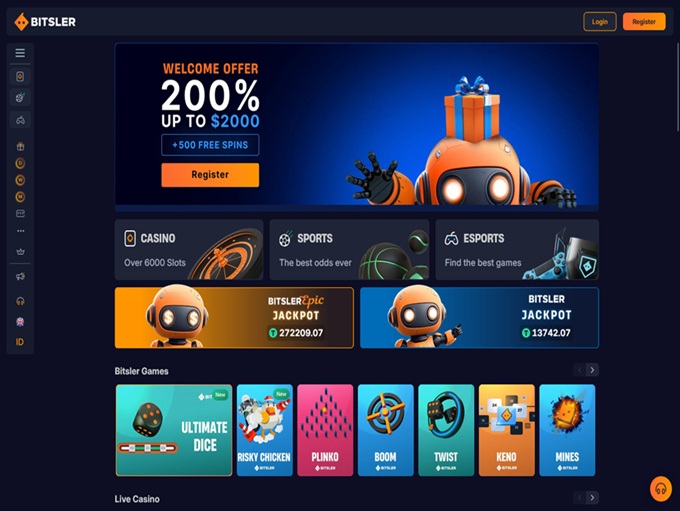Viewport: 680px width, 511px height.
Task: Open the sports ball icon in sidebar
Action: click(20, 97)
